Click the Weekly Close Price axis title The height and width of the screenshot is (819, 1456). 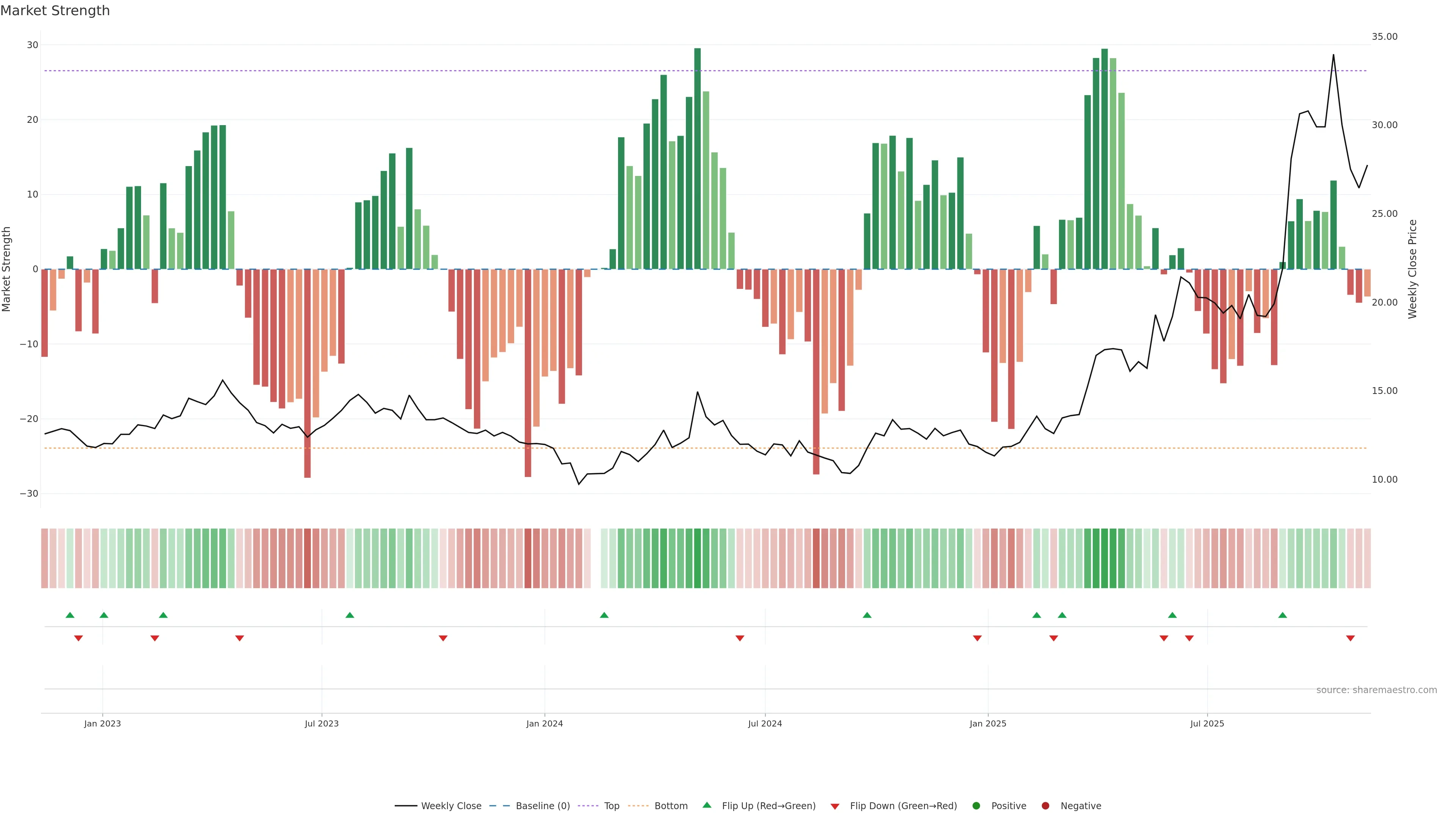[x=1412, y=269]
